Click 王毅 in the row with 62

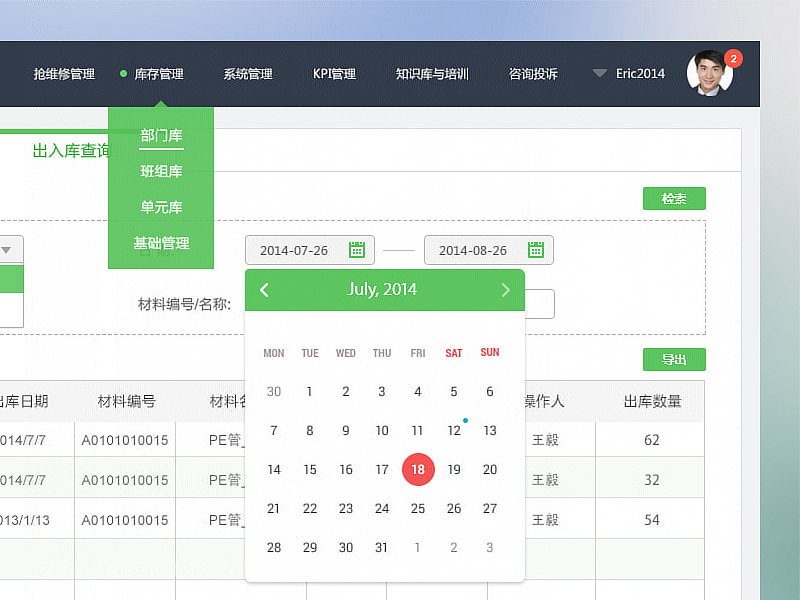click(545, 440)
